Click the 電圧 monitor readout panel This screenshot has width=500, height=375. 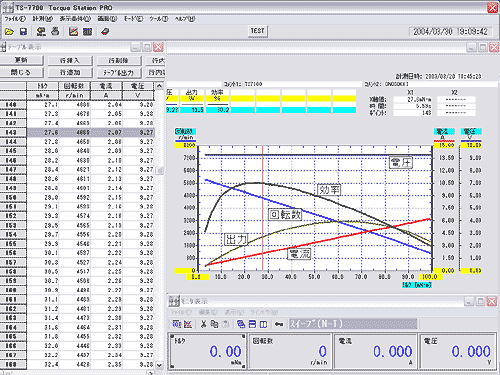(457, 351)
